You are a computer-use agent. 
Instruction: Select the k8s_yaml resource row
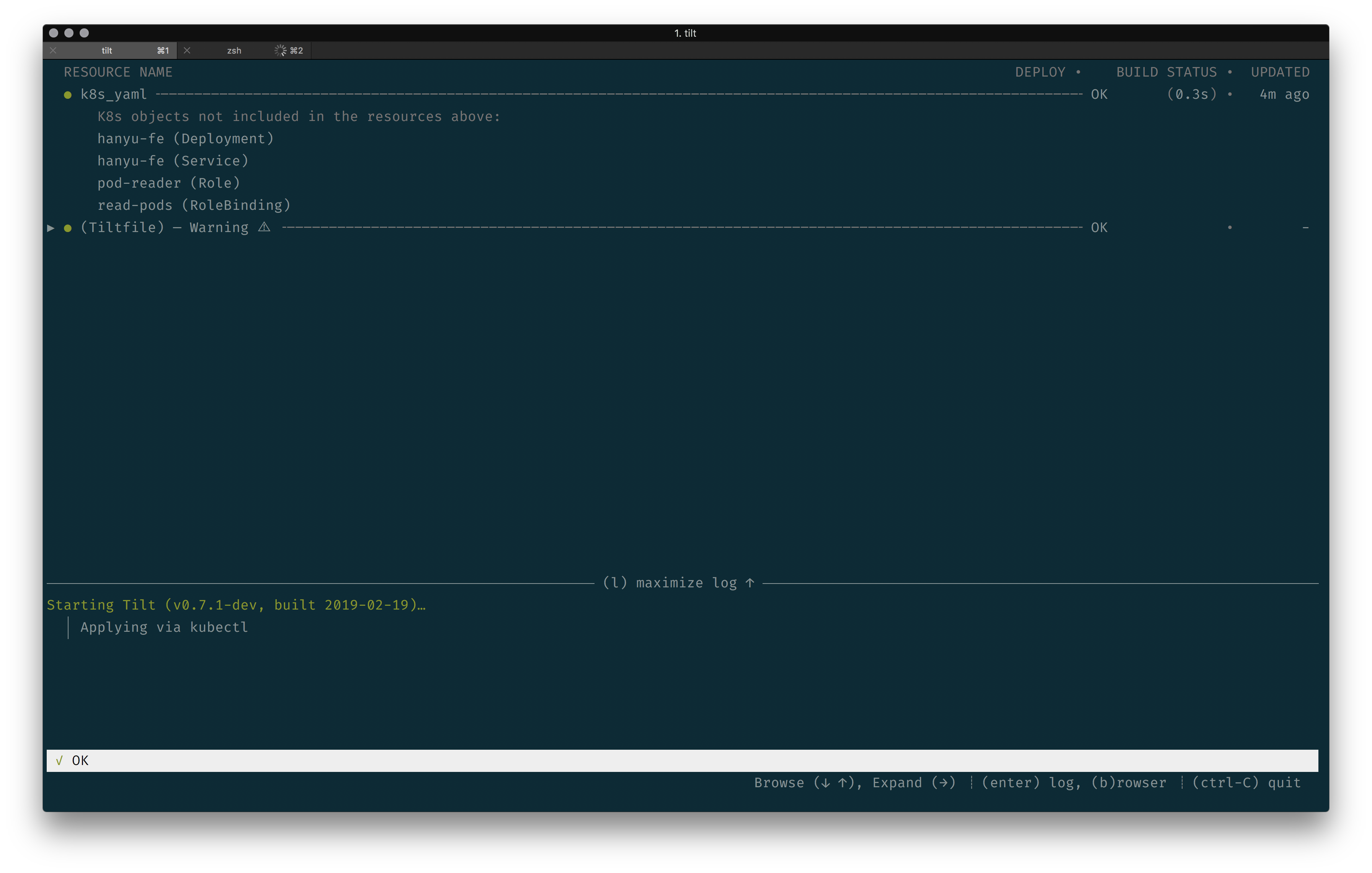point(686,95)
